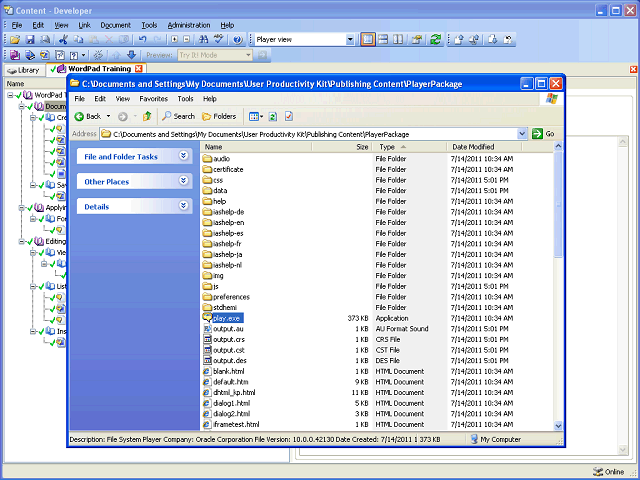Open the Document menu in Developer
Screen dimensions: 640x480
[x=116, y=25]
